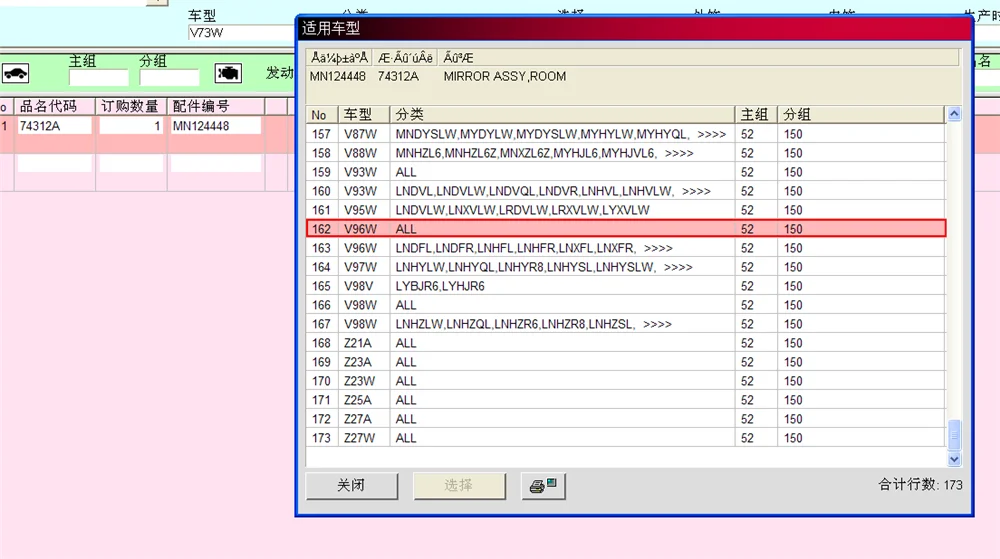Select row 163 V96W LNDFL entry
Screen dimensions: 1000x559
point(626,248)
